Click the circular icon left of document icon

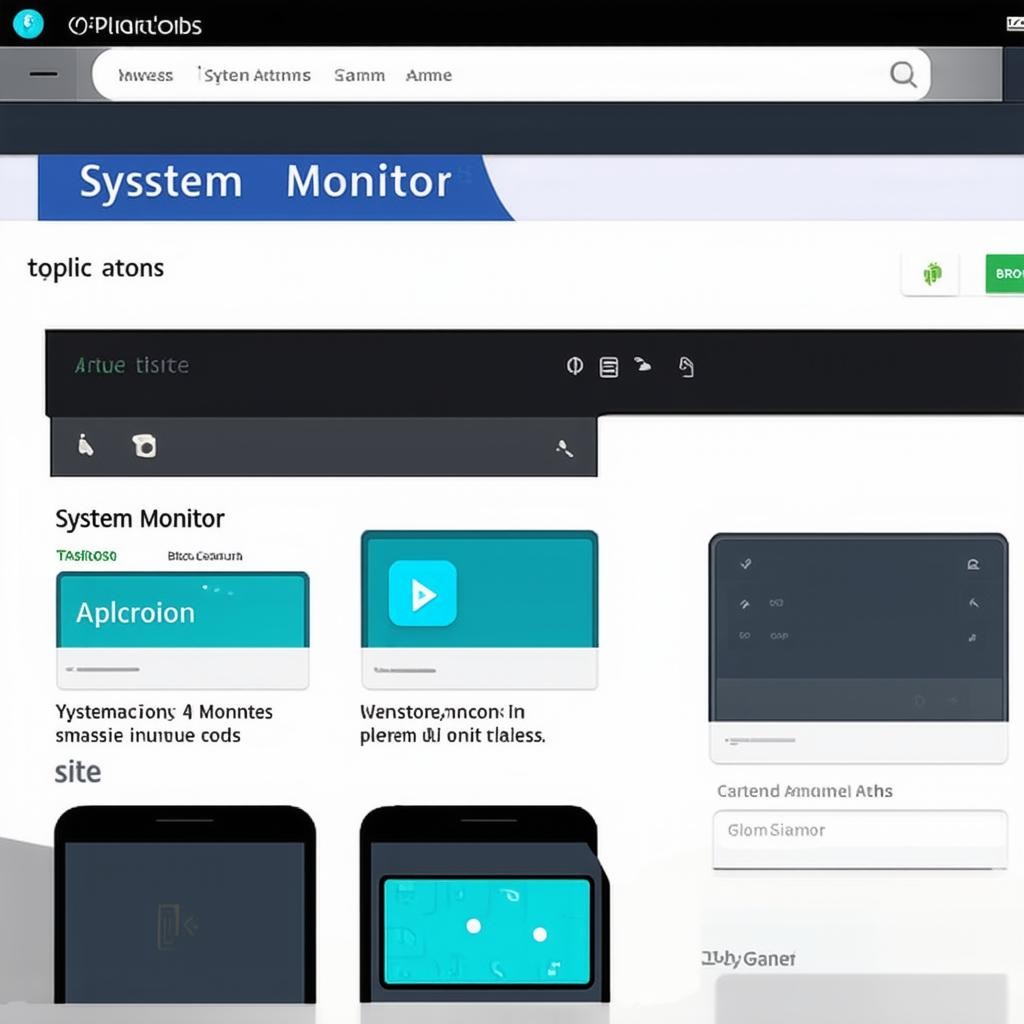575,366
